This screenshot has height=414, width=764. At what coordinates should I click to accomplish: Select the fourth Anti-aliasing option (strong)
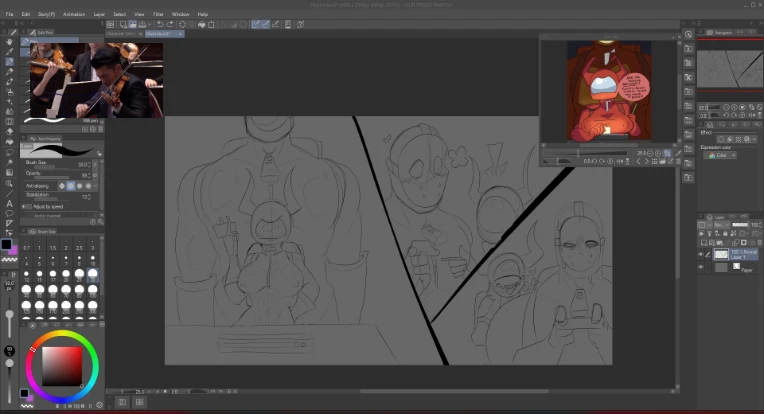click(88, 186)
